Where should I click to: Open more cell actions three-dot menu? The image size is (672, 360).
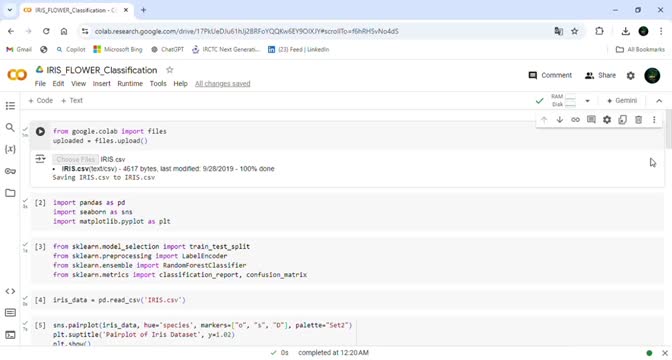click(654, 120)
